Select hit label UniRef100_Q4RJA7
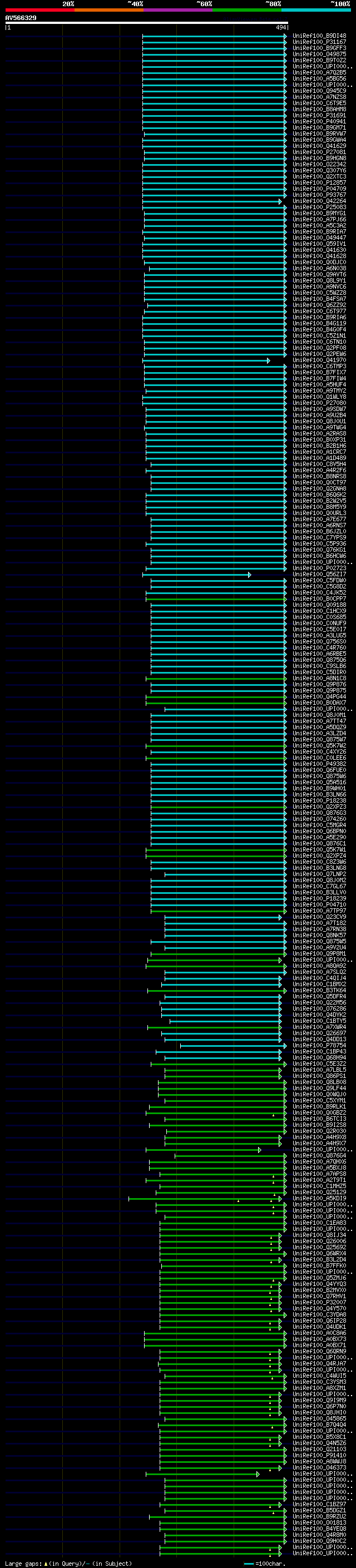Viewport: 356px width, 1568px height. 319,1363
